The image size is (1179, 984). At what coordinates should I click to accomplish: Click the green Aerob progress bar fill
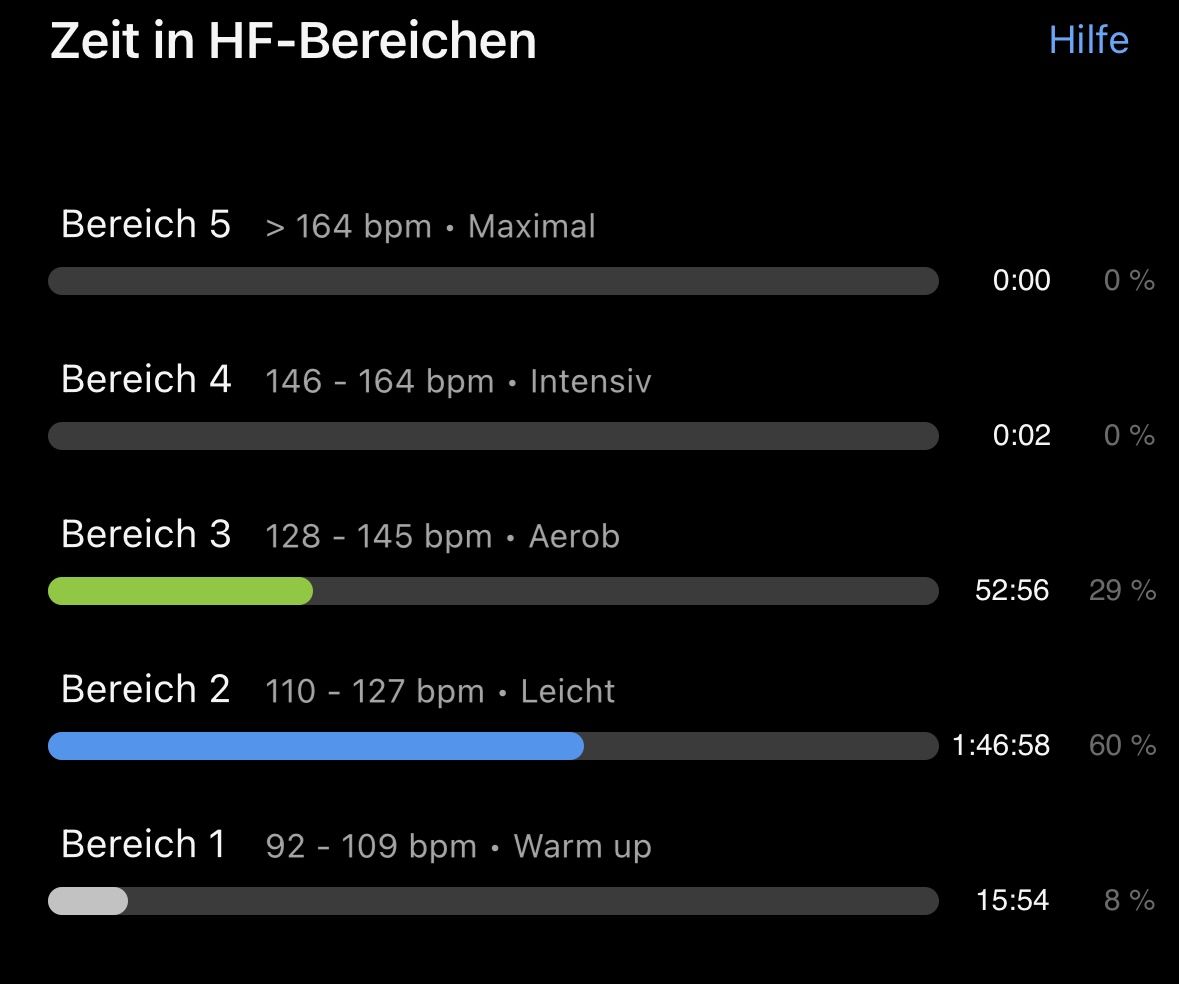(180, 591)
